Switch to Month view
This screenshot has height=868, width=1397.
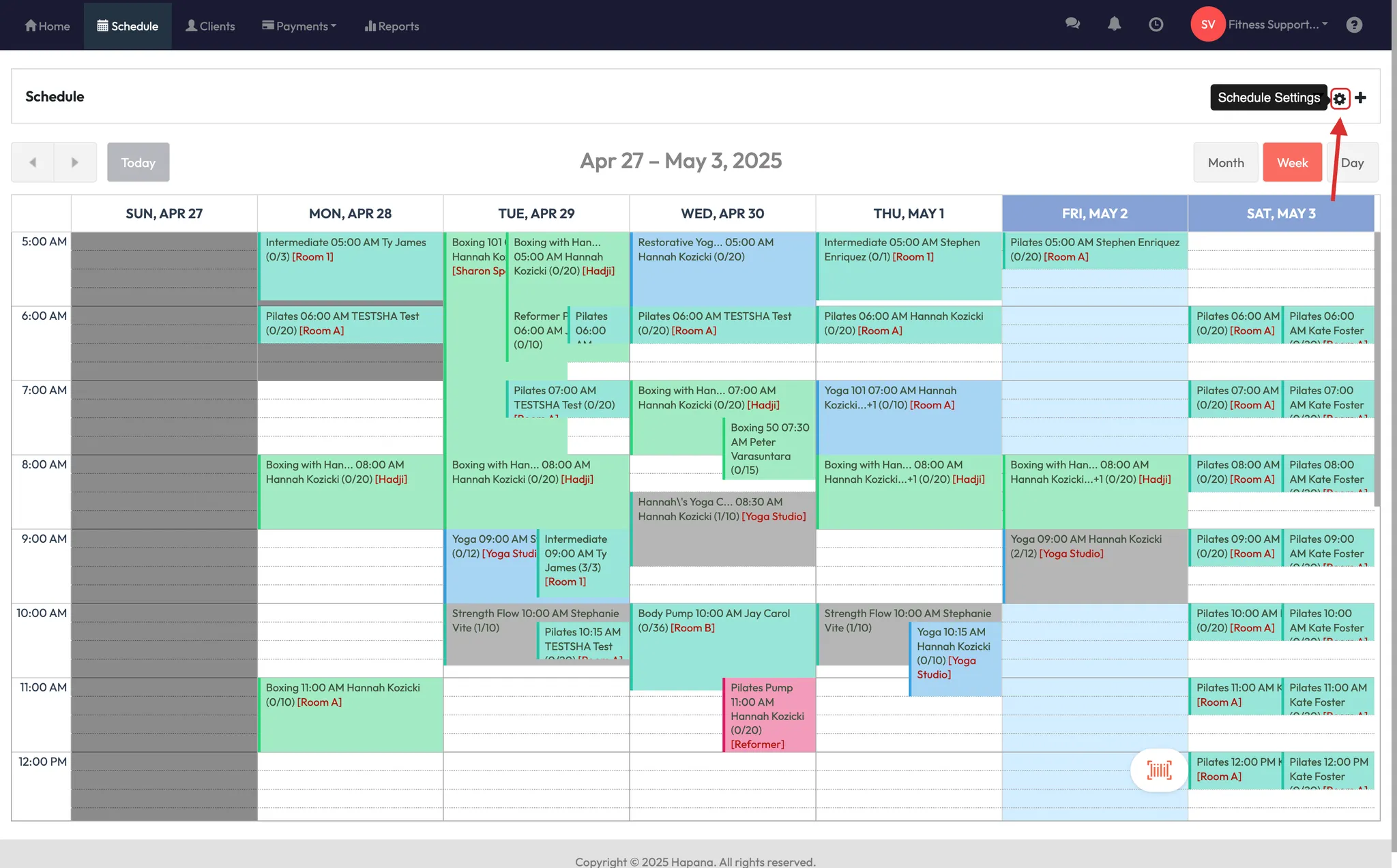coord(1225,162)
